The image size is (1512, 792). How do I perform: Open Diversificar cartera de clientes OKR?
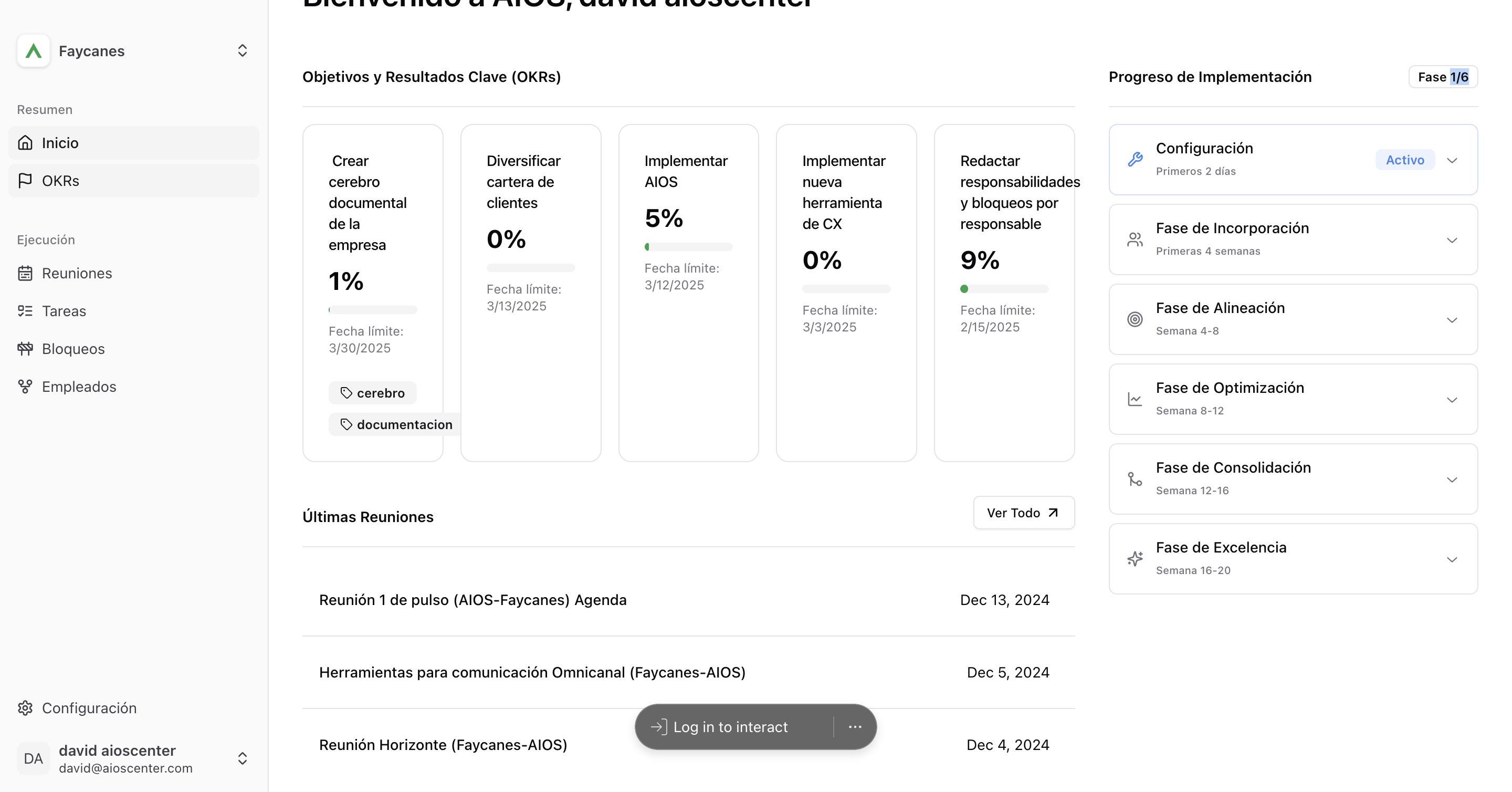[x=531, y=293]
